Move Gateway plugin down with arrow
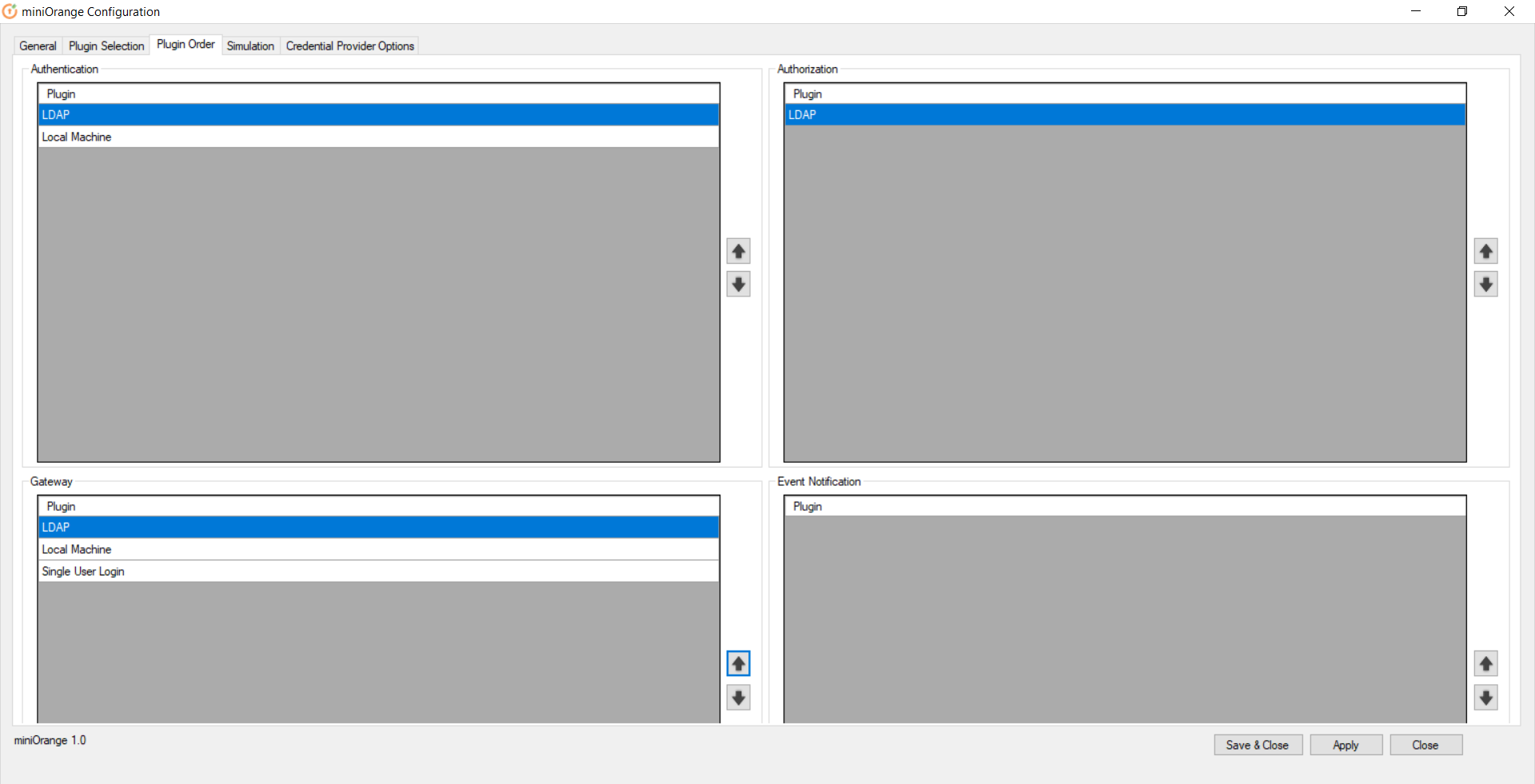Screen dimensions: 1535x784 click(738, 697)
